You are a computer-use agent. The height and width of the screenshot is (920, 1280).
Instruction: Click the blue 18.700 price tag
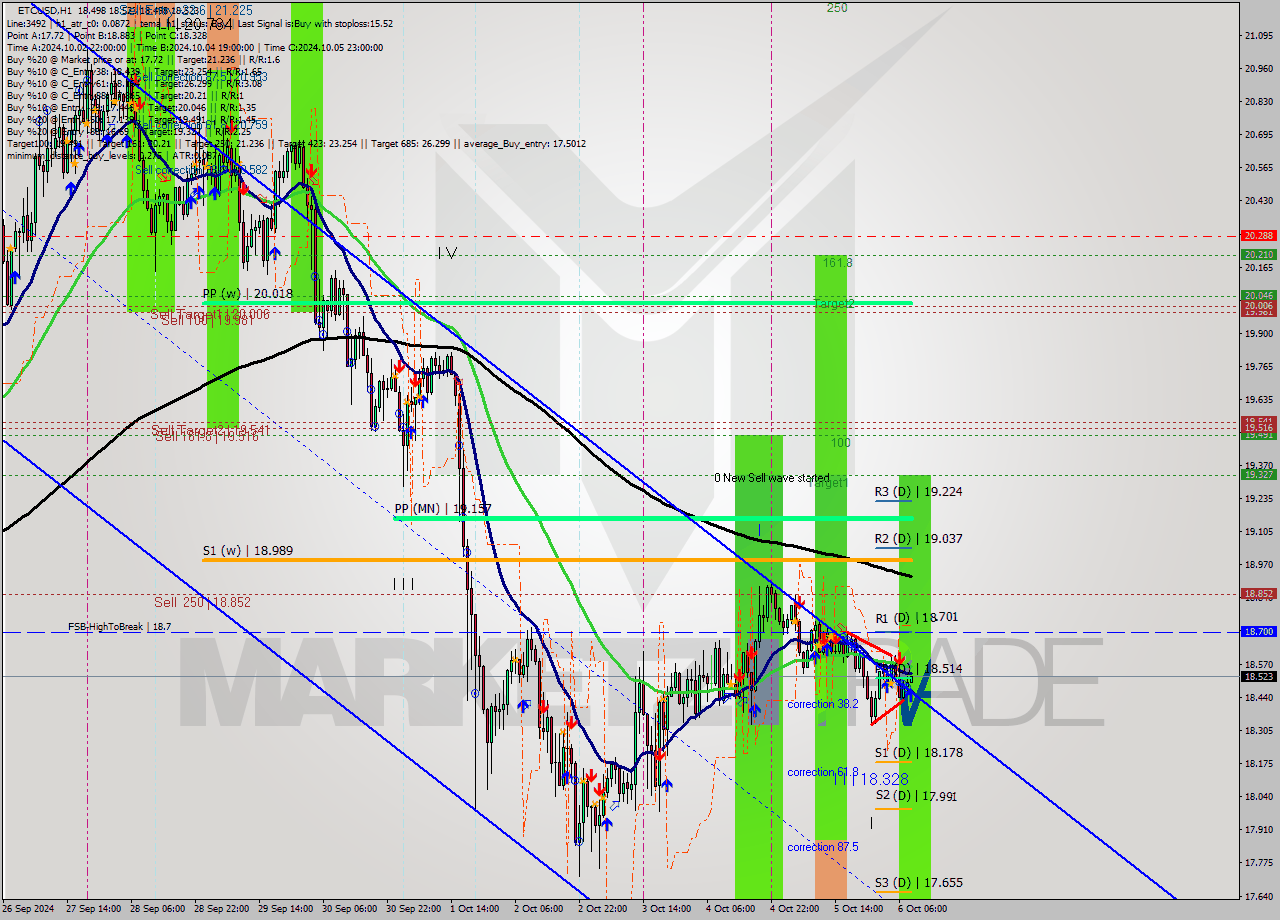point(1258,632)
